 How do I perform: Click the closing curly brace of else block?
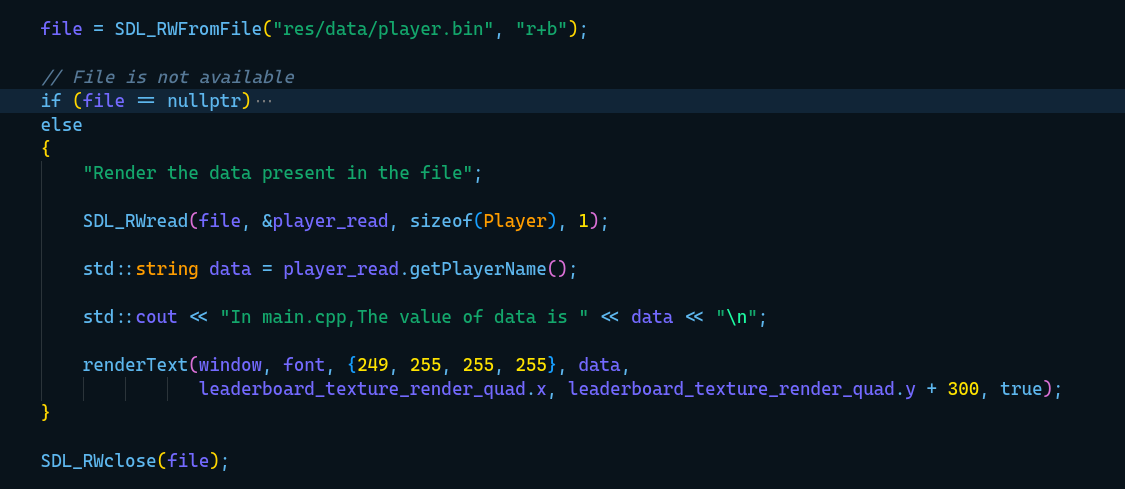(x=46, y=412)
